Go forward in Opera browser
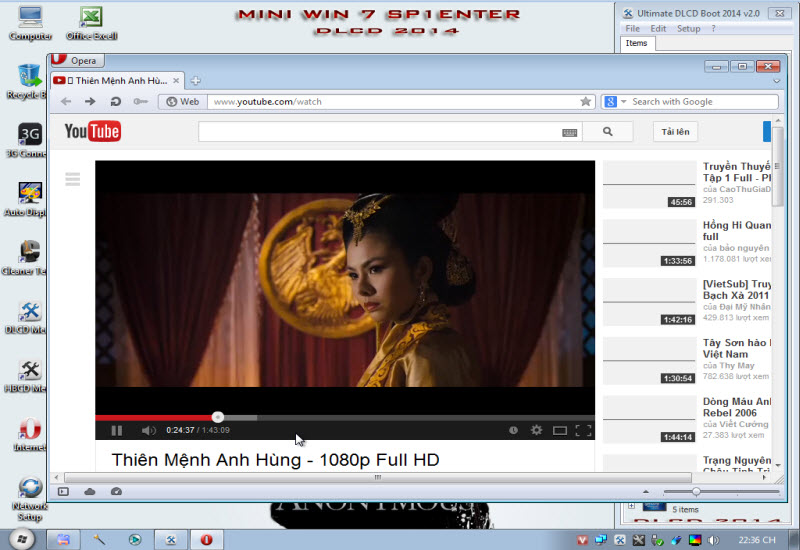800x550 pixels. 90,102
